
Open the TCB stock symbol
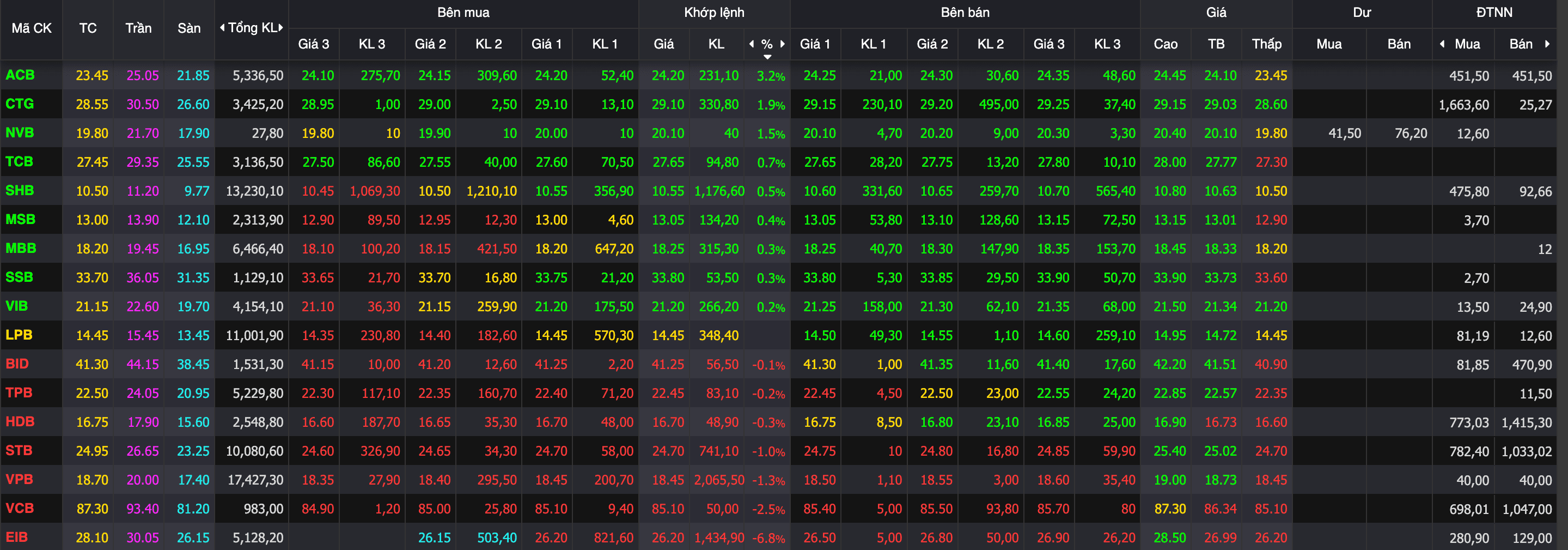click(x=19, y=161)
